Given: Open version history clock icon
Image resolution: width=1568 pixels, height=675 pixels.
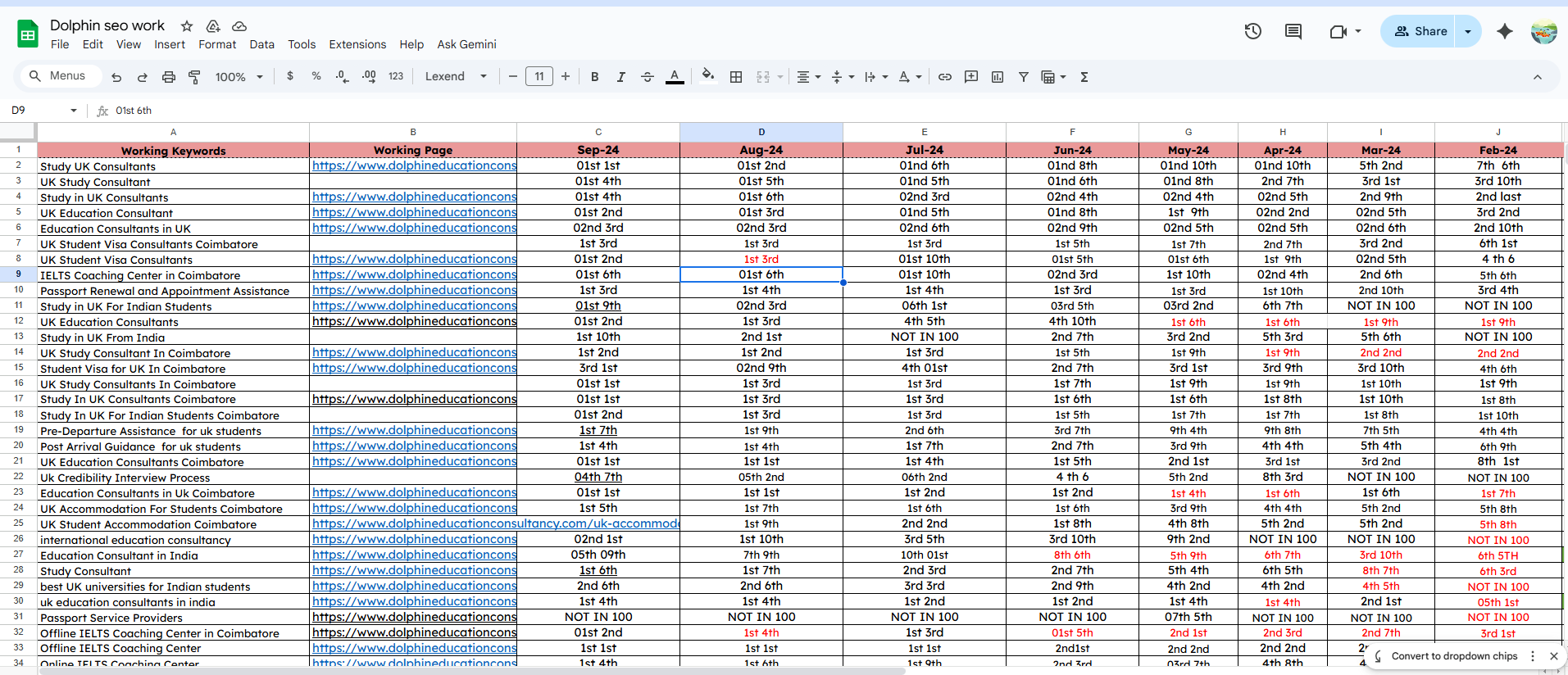Looking at the screenshot, I should coord(1252,32).
